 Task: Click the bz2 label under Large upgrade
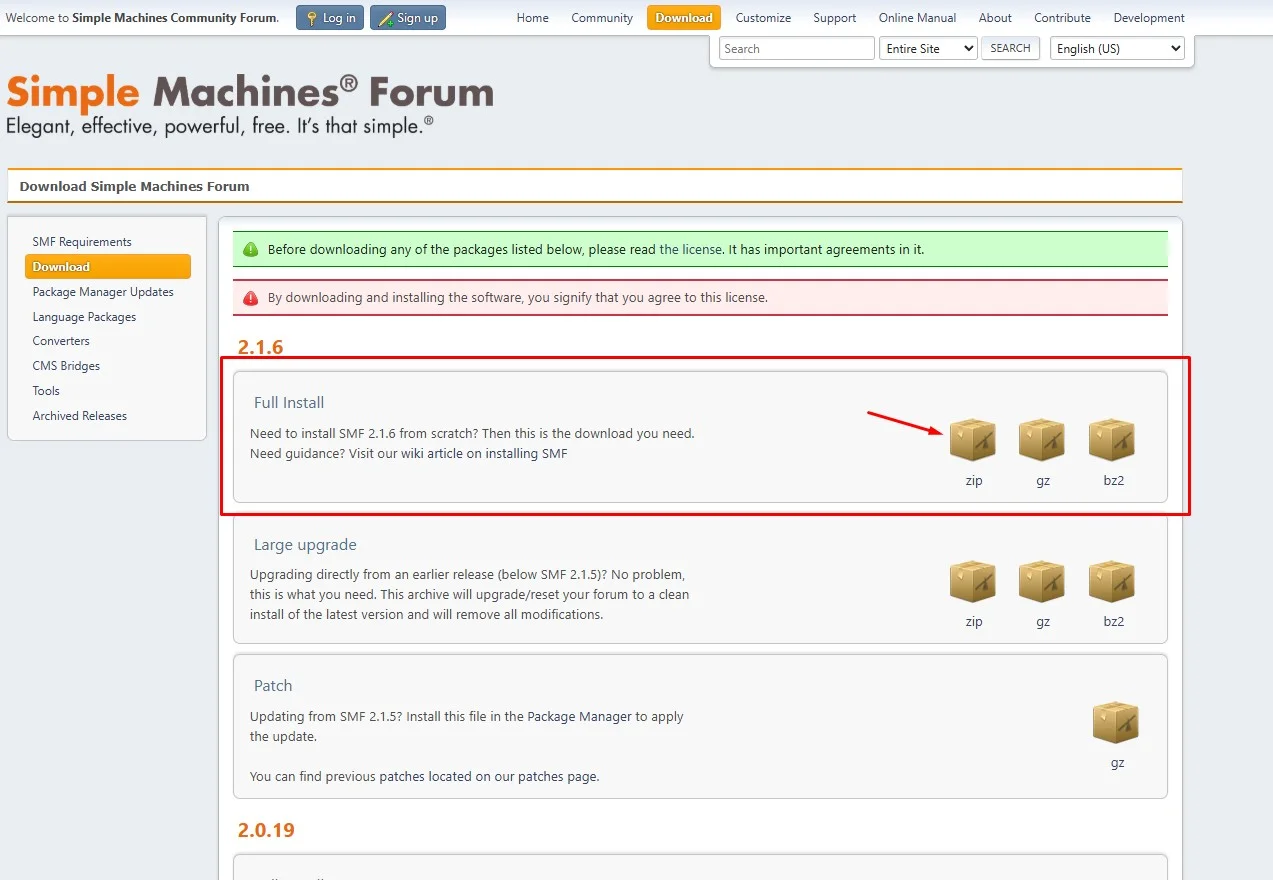point(1114,622)
